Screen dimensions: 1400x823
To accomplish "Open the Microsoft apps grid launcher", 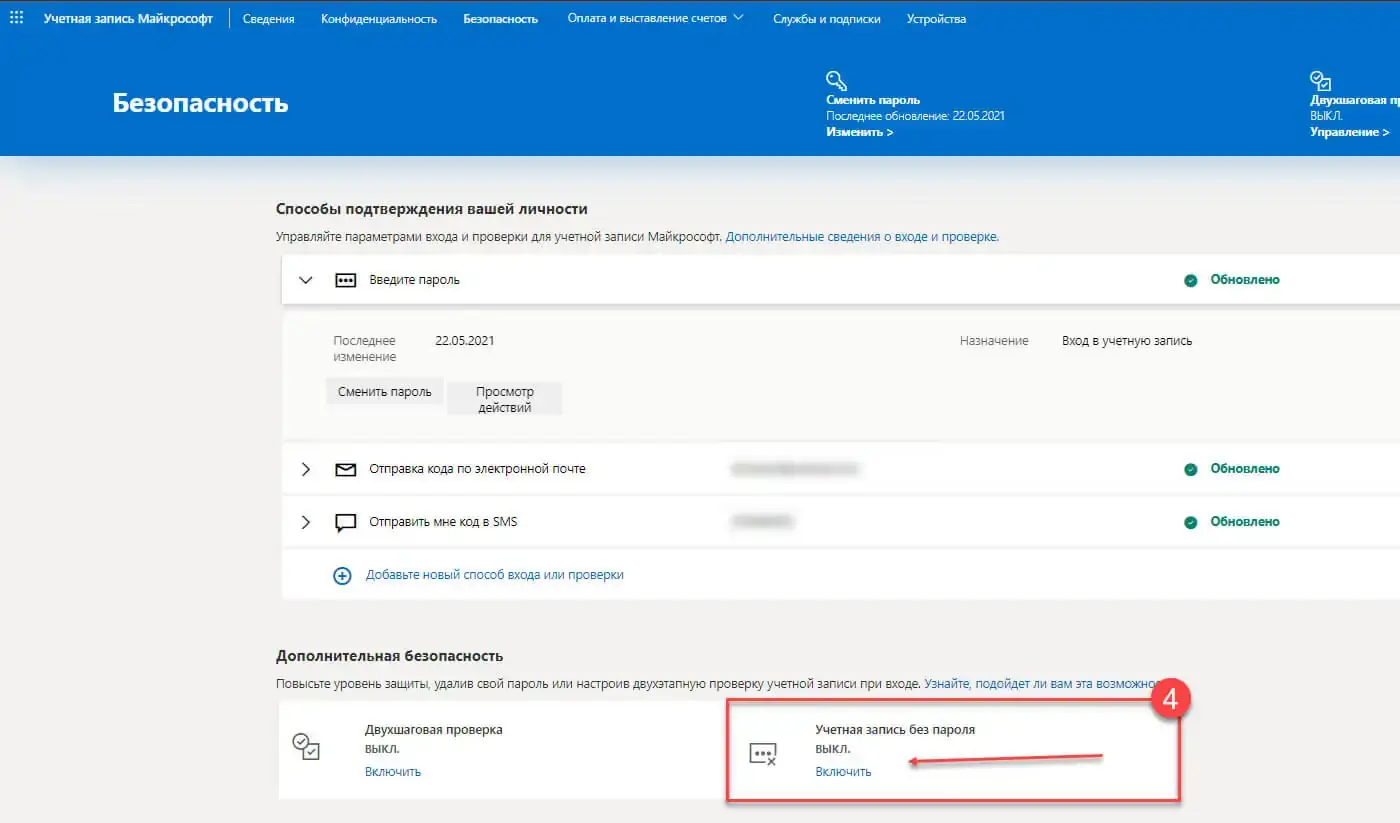I will 17,18.
